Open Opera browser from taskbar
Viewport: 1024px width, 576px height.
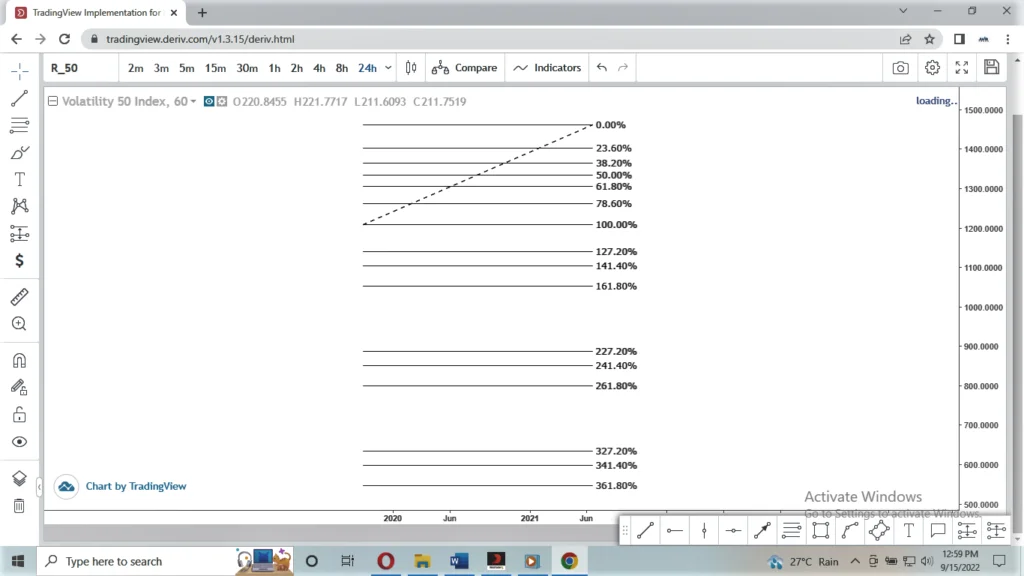pos(386,561)
